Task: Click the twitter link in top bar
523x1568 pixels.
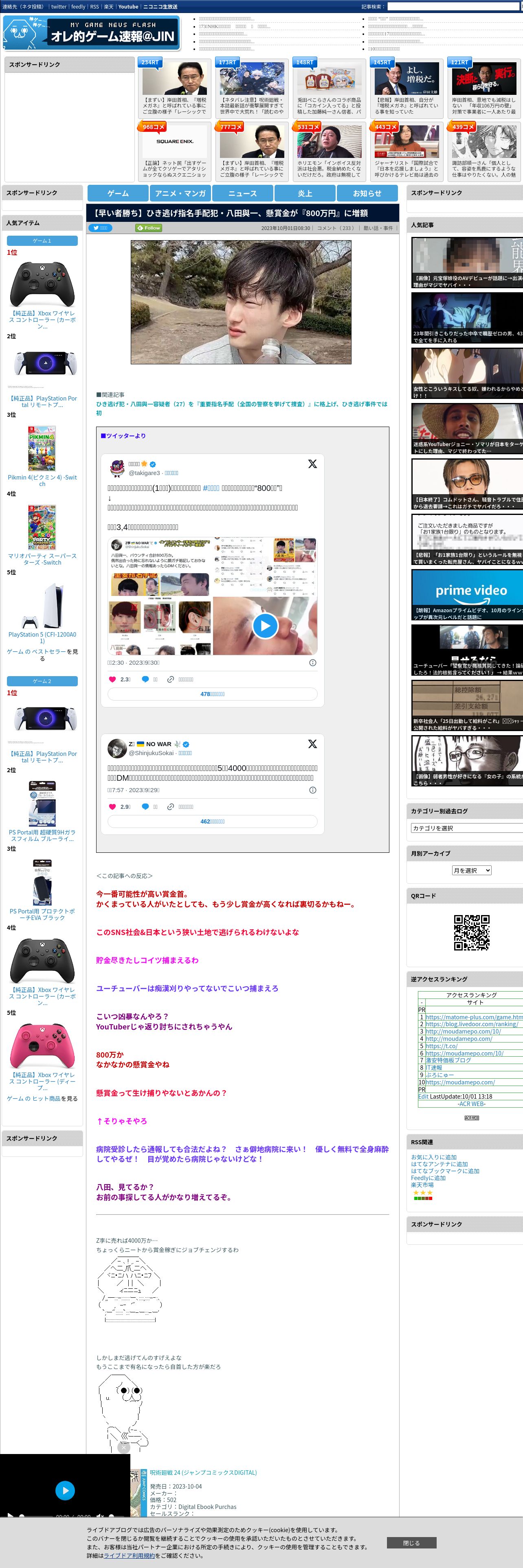Action: point(58,7)
